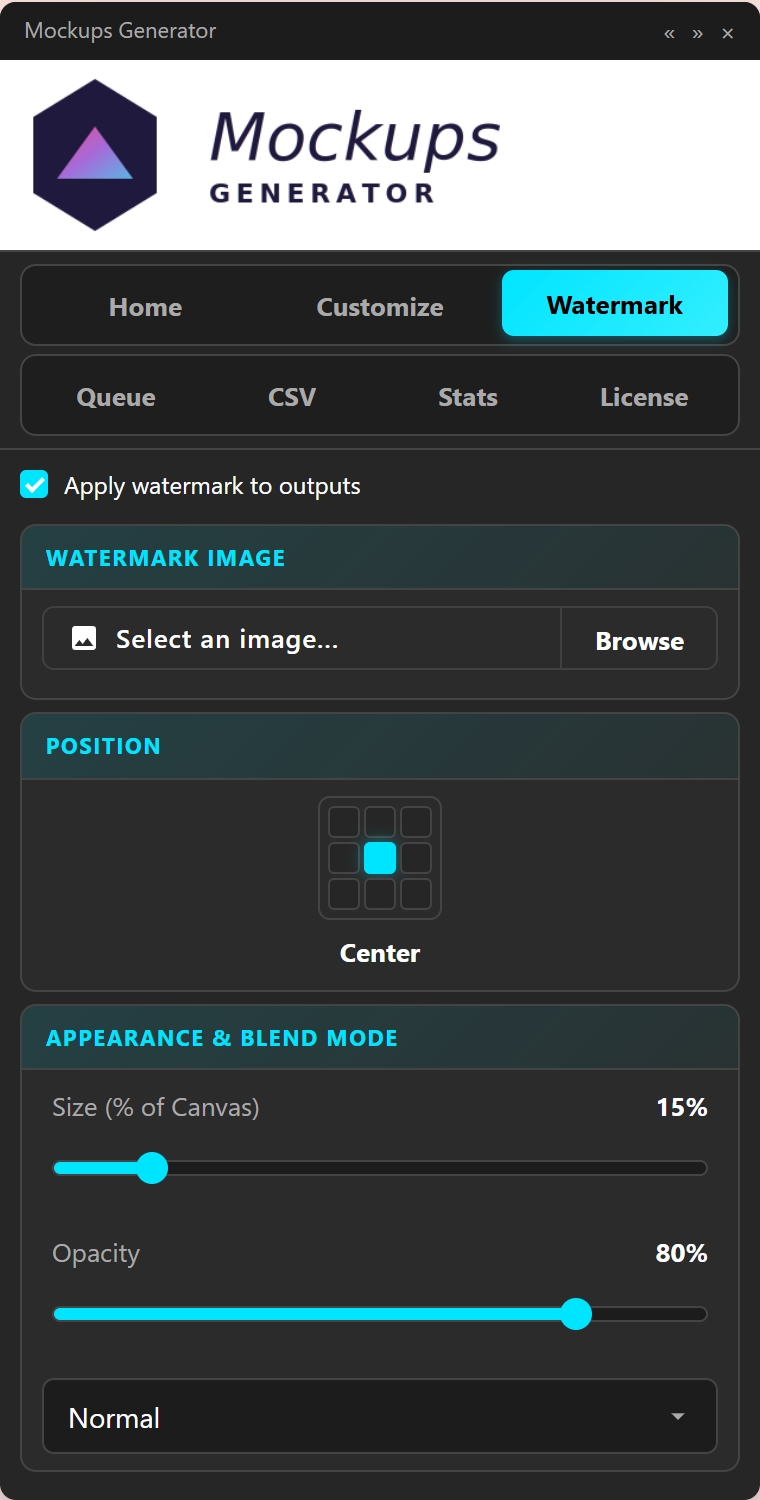This screenshot has height=1500, width=760.
Task: Click the blend mode dropdown arrow
Action: 678,1417
